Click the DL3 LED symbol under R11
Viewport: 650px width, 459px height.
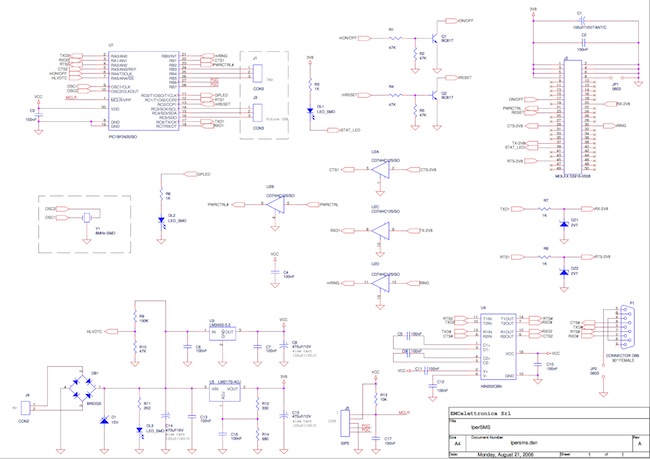(140, 430)
